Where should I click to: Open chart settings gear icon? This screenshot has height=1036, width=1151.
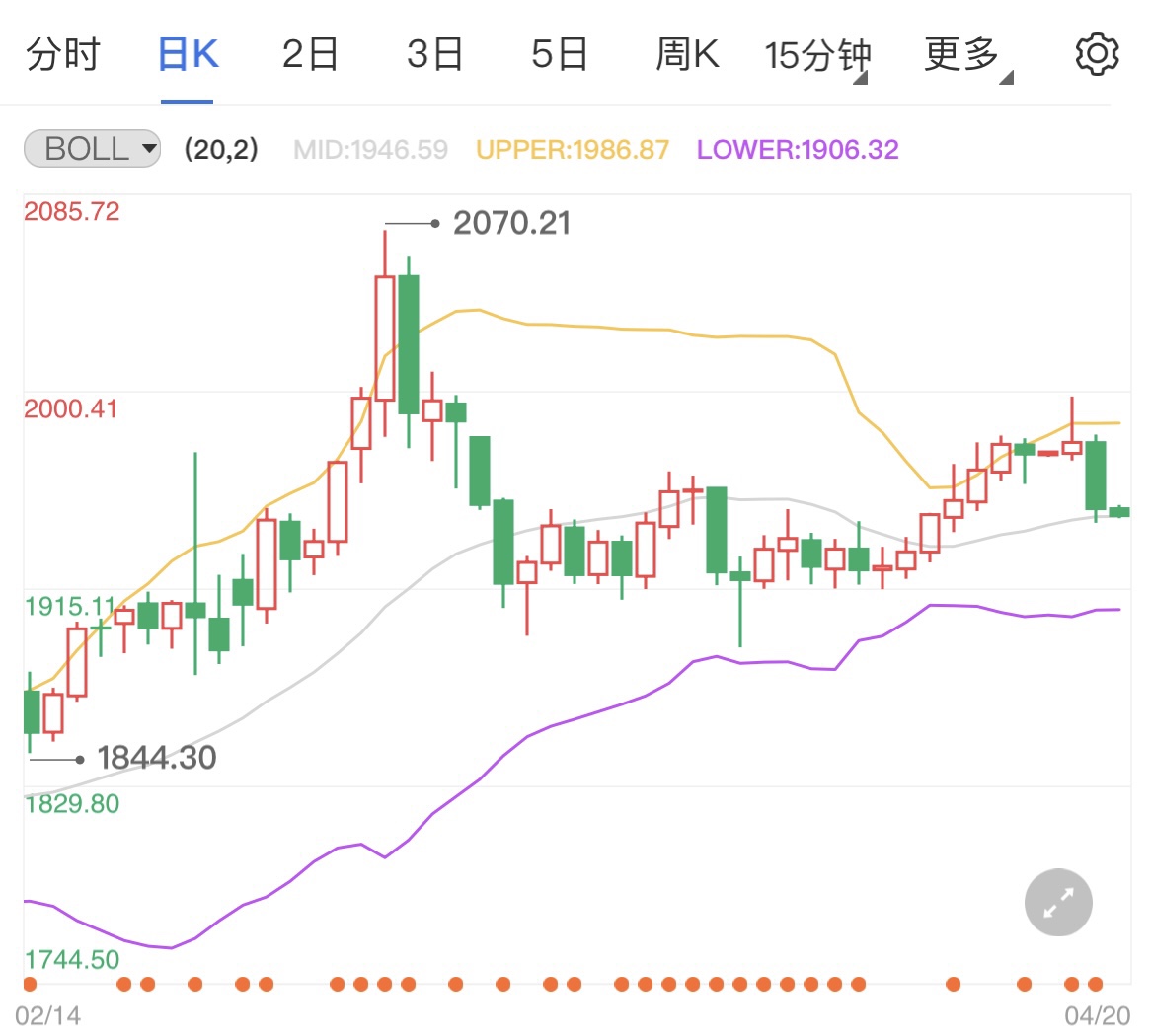coord(1097,53)
